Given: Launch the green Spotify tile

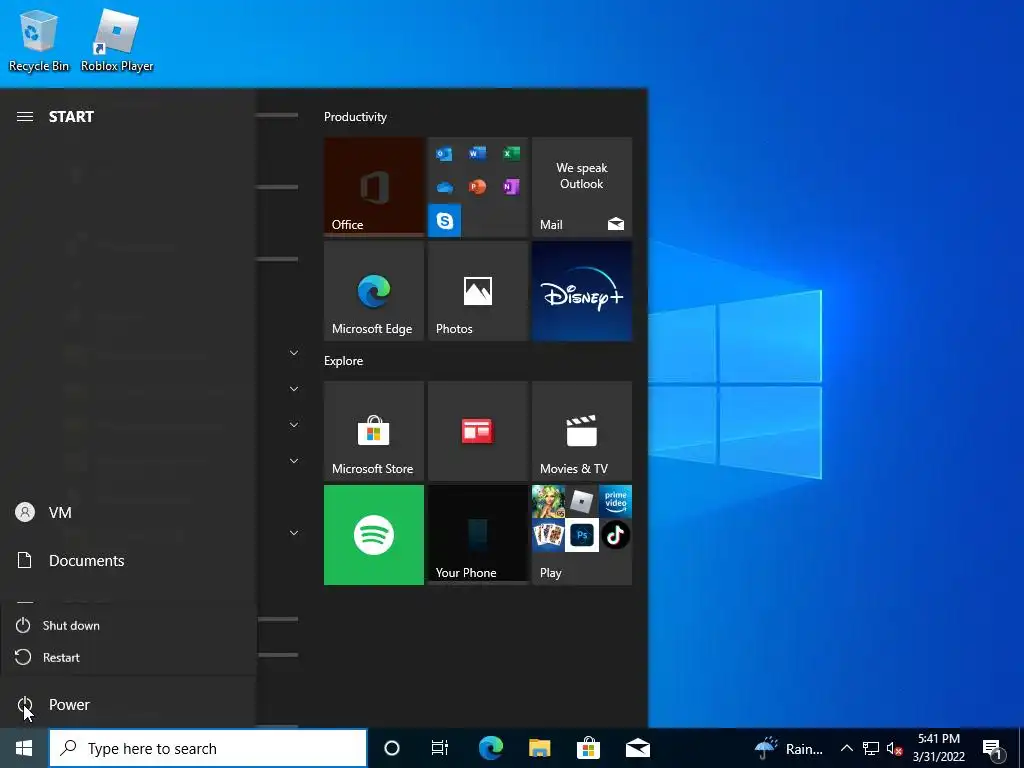Looking at the screenshot, I should pyautogui.click(x=374, y=535).
